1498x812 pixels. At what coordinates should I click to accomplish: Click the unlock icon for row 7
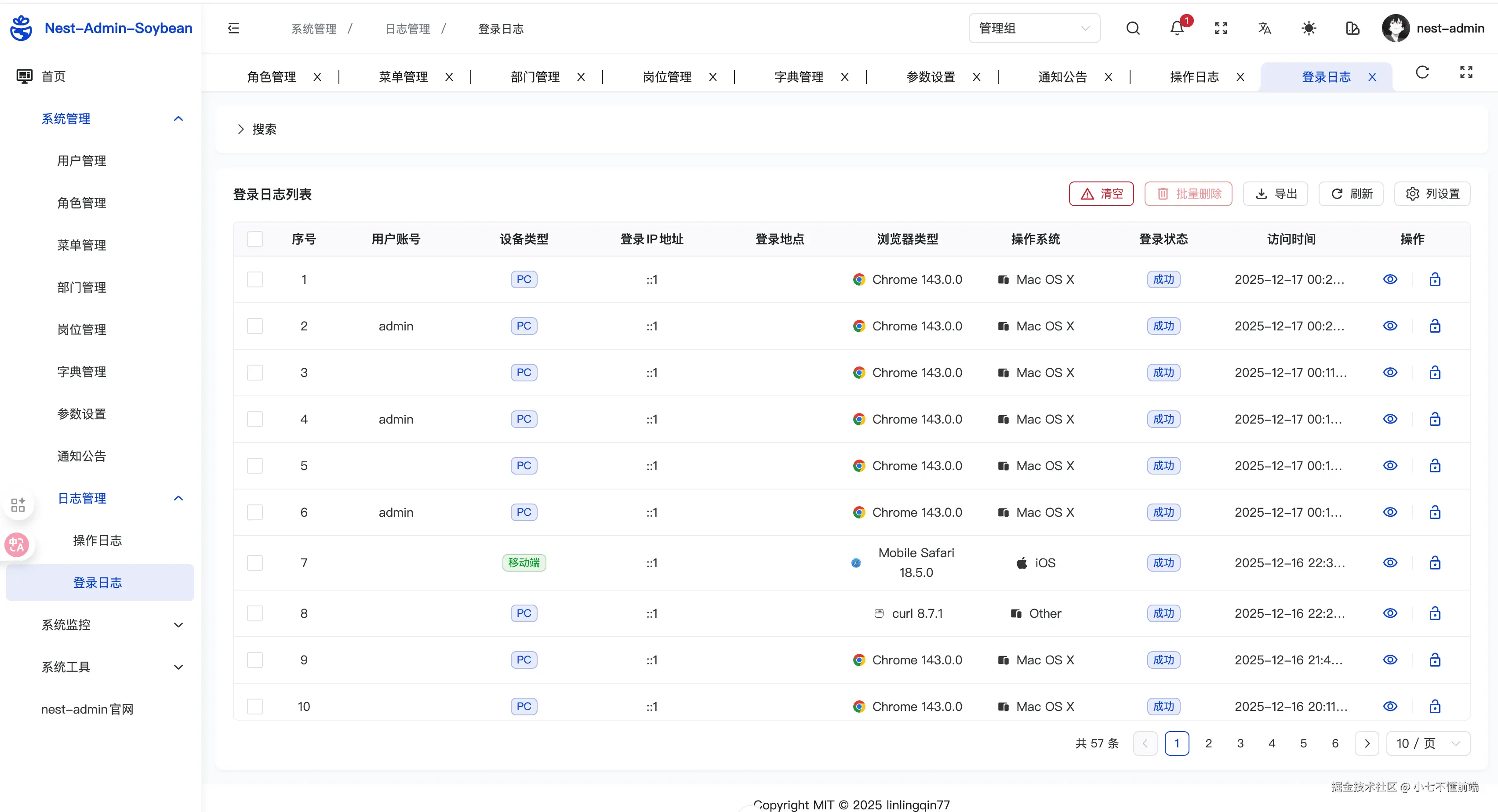(1435, 563)
